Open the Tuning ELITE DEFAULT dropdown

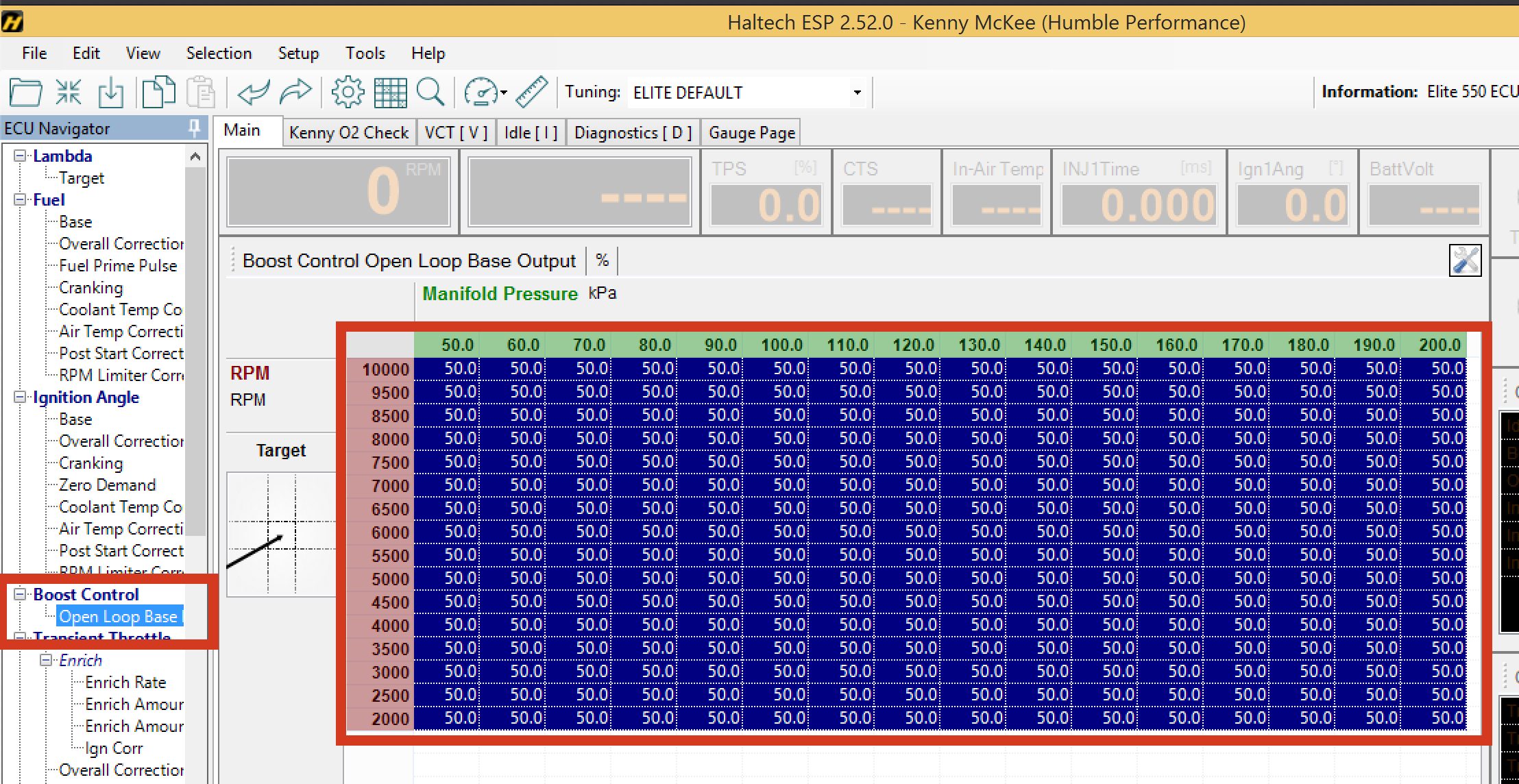pyautogui.click(x=857, y=93)
